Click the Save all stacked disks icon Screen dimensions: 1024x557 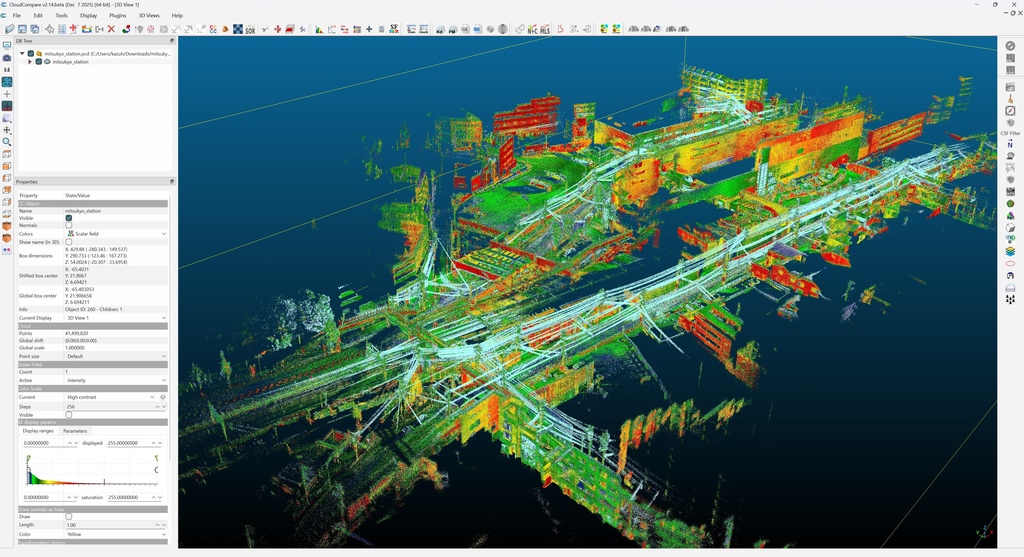click(35, 29)
